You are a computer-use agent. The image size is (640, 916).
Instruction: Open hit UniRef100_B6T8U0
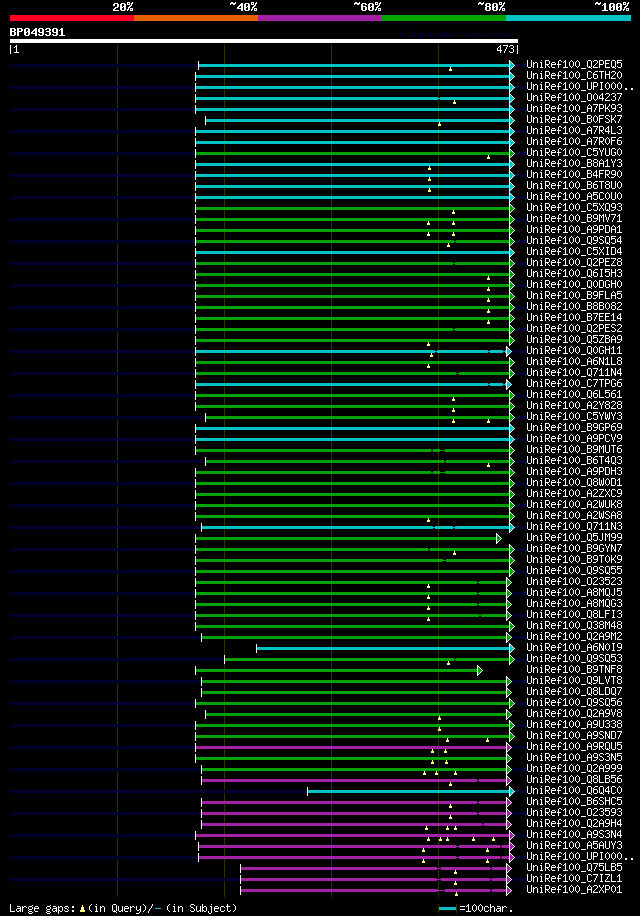point(574,185)
